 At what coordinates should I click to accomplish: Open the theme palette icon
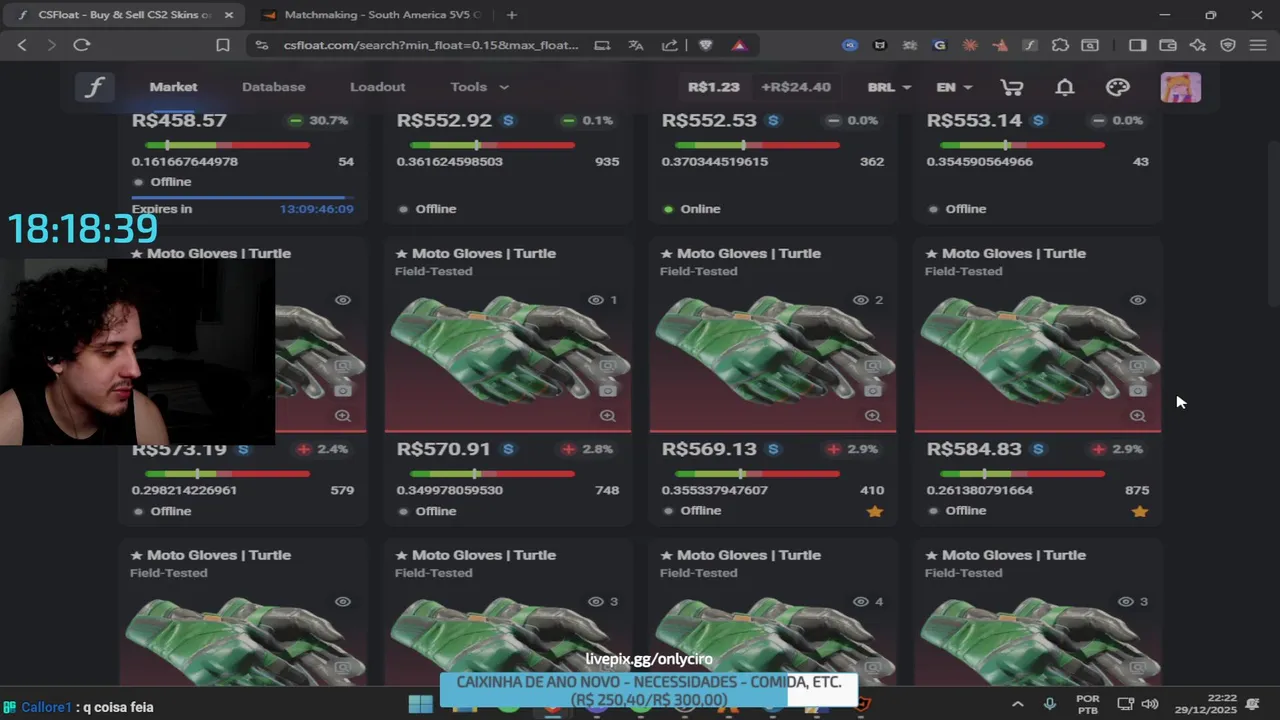coord(1118,87)
